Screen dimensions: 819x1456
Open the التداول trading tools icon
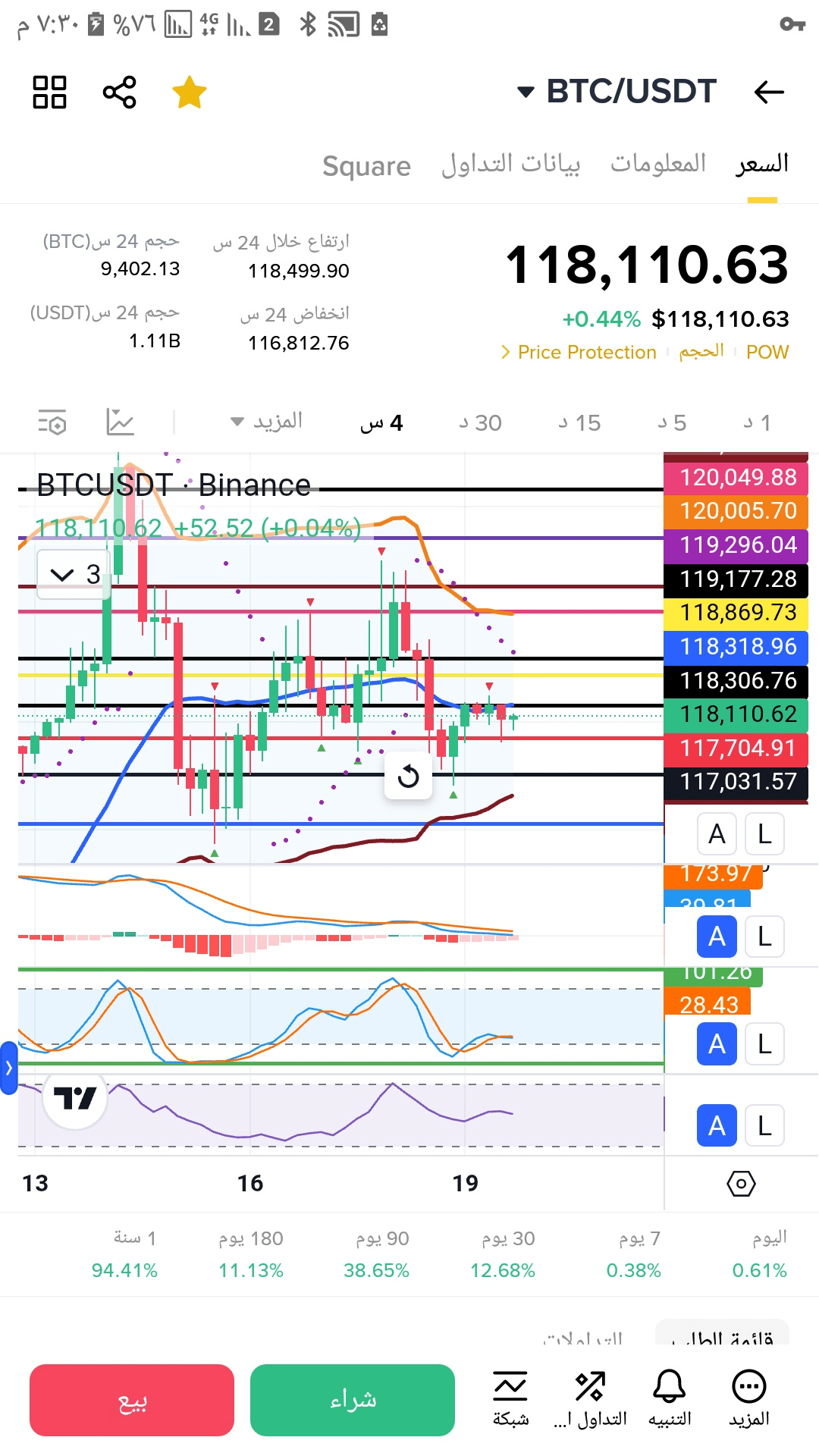pos(590,1399)
